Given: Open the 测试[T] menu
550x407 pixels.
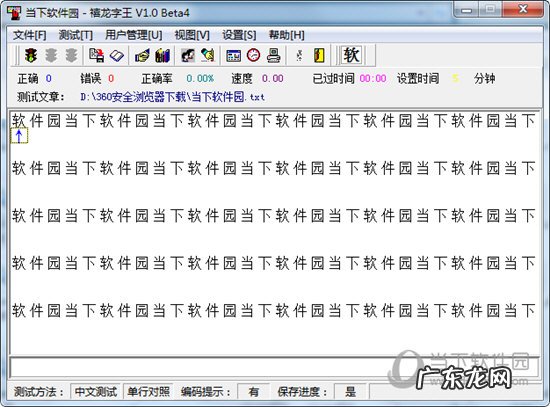Looking at the screenshot, I should click(76, 35).
